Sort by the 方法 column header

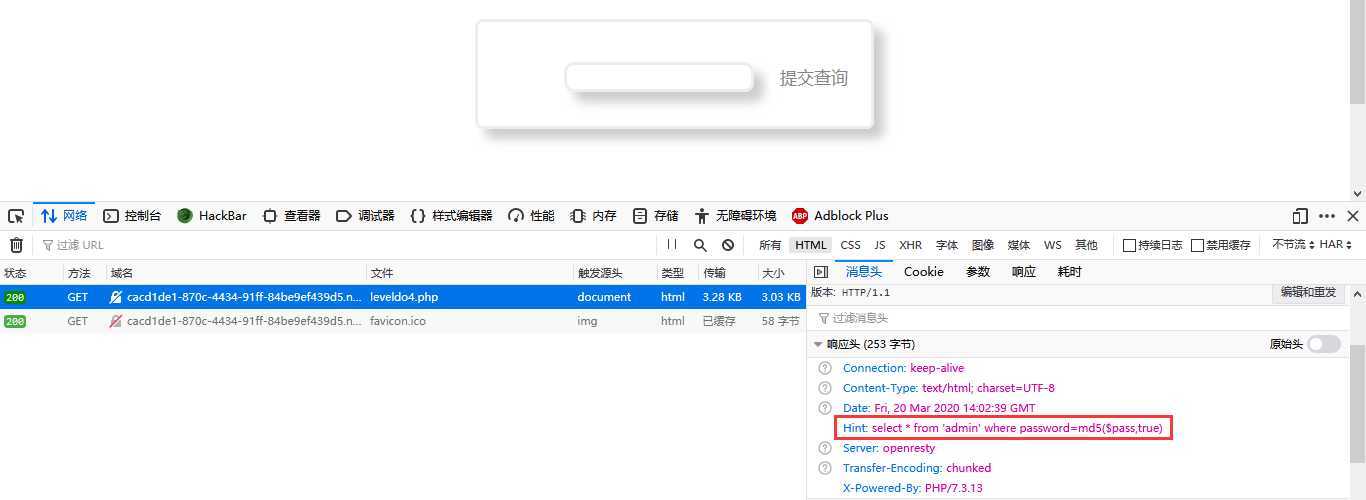pos(84,272)
